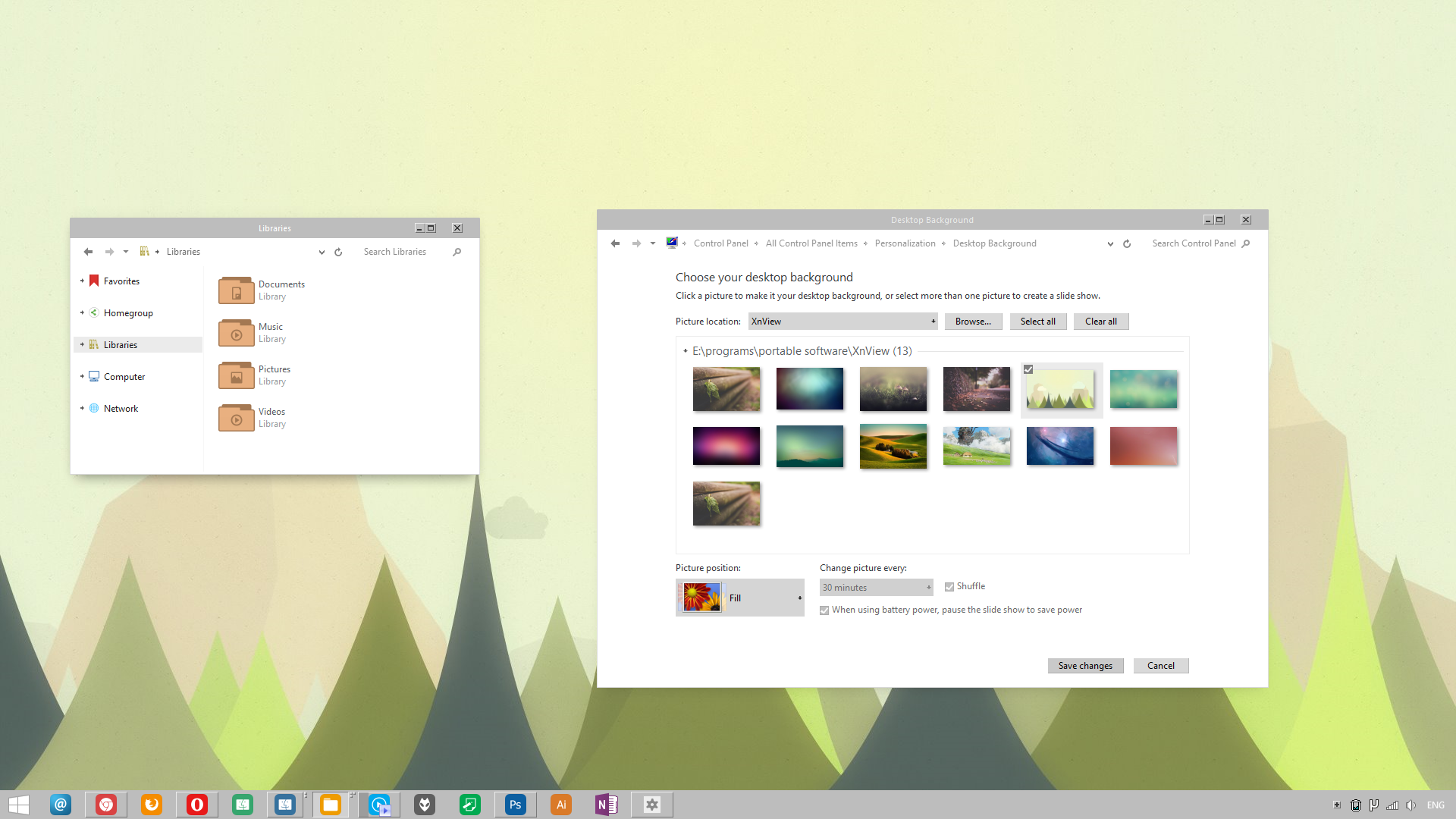This screenshot has width=1456, height=819.
Task: Toggle pause slide show on battery checkbox
Action: (824, 610)
